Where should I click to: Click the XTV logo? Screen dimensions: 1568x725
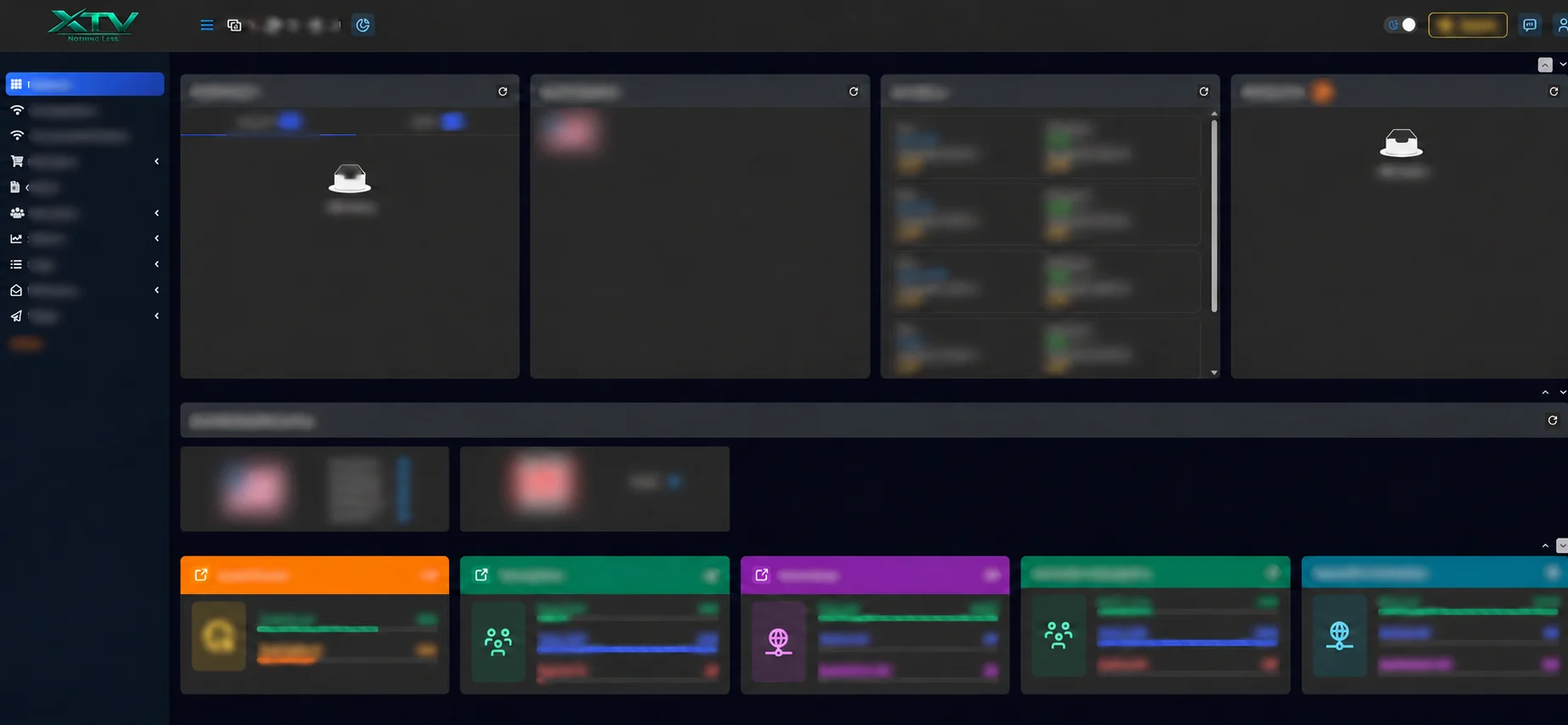pos(94,25)
